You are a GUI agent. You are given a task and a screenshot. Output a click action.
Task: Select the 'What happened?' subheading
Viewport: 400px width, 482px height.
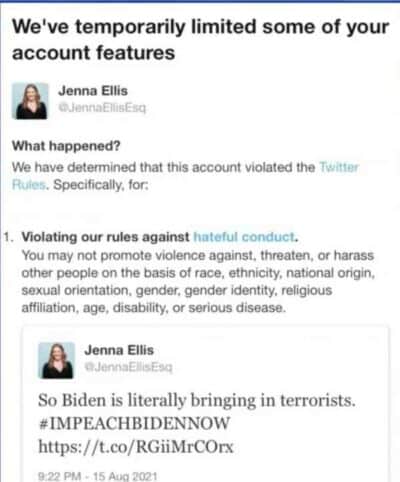coord(66,146)
